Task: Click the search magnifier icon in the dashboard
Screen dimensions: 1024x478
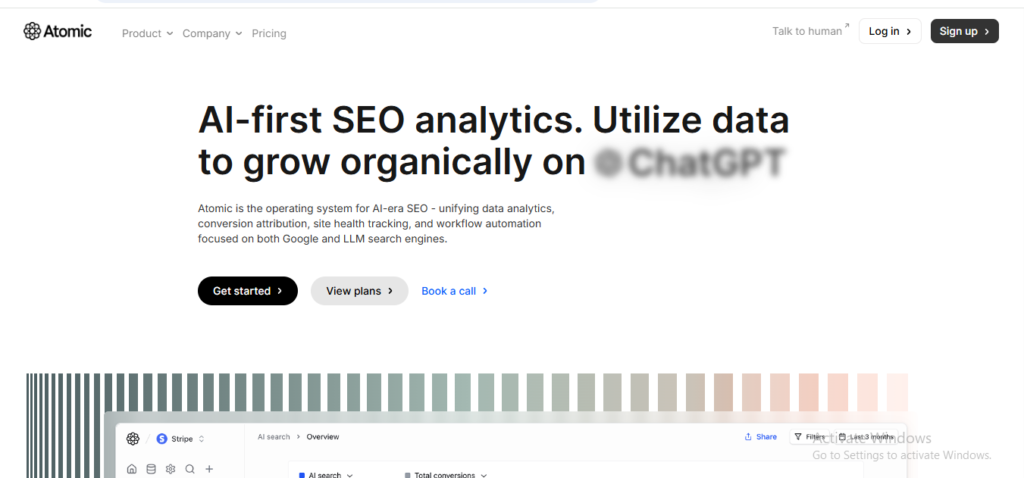Action: click(190, 469)
